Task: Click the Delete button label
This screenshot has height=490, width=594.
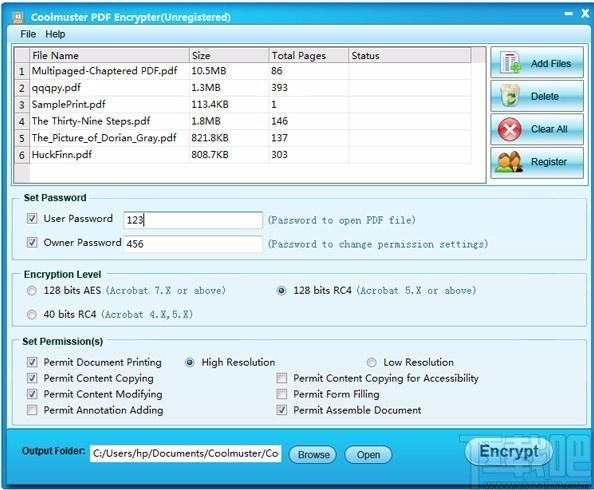Action: pos(545,96)
